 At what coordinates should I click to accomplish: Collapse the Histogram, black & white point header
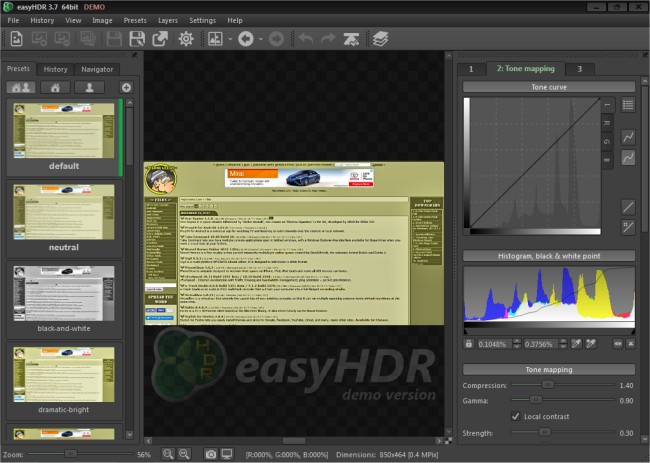(548, 256)
